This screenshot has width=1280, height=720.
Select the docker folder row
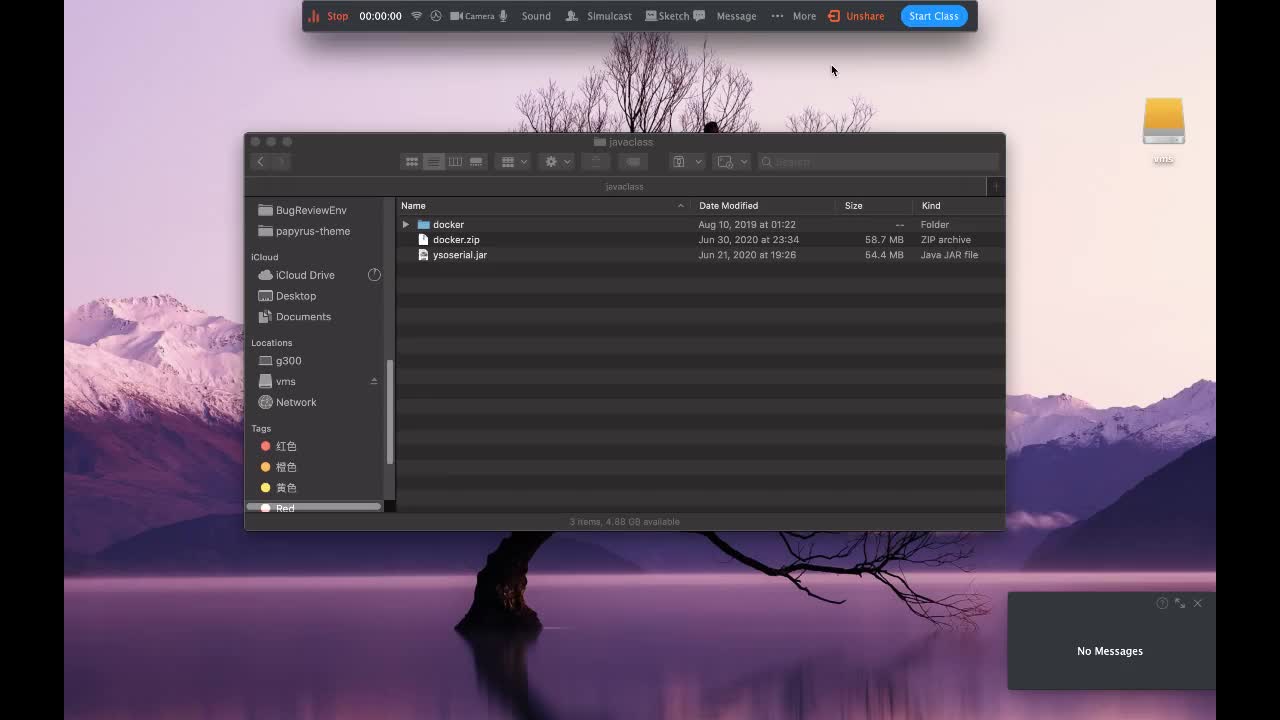[x=700, y=225]
